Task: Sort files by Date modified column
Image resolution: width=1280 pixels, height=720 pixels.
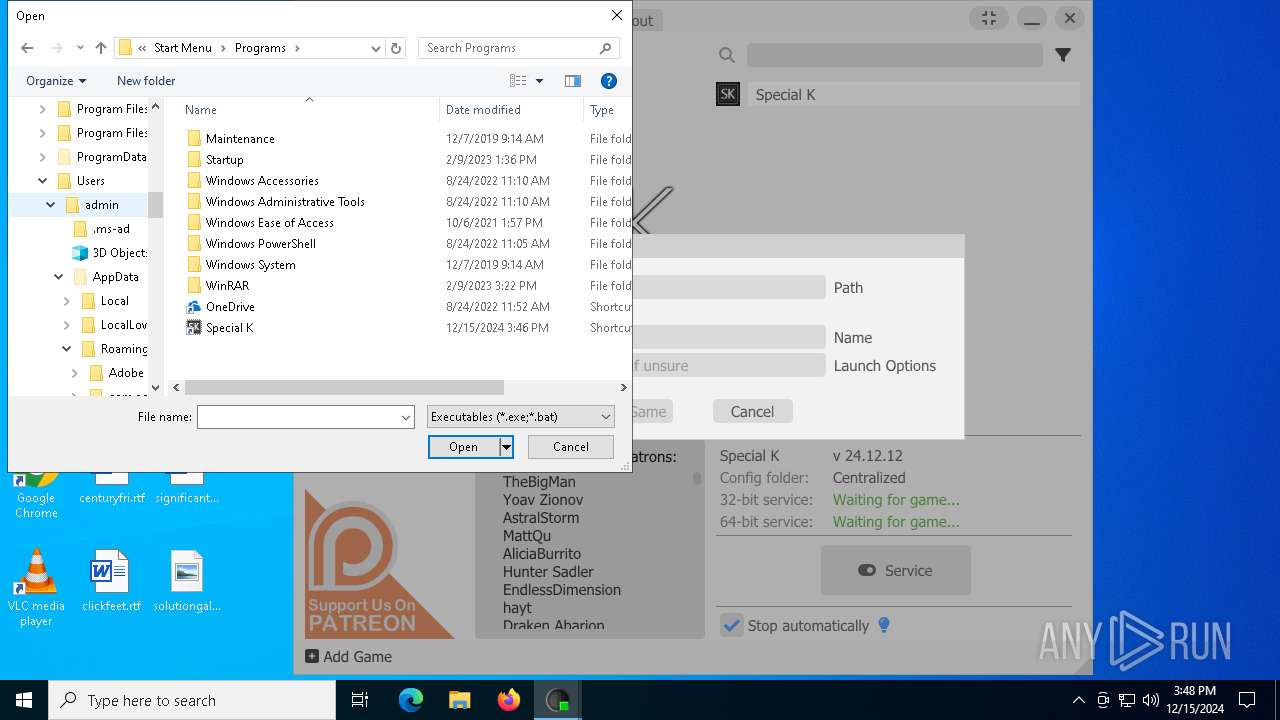Action: click(483, 110)
